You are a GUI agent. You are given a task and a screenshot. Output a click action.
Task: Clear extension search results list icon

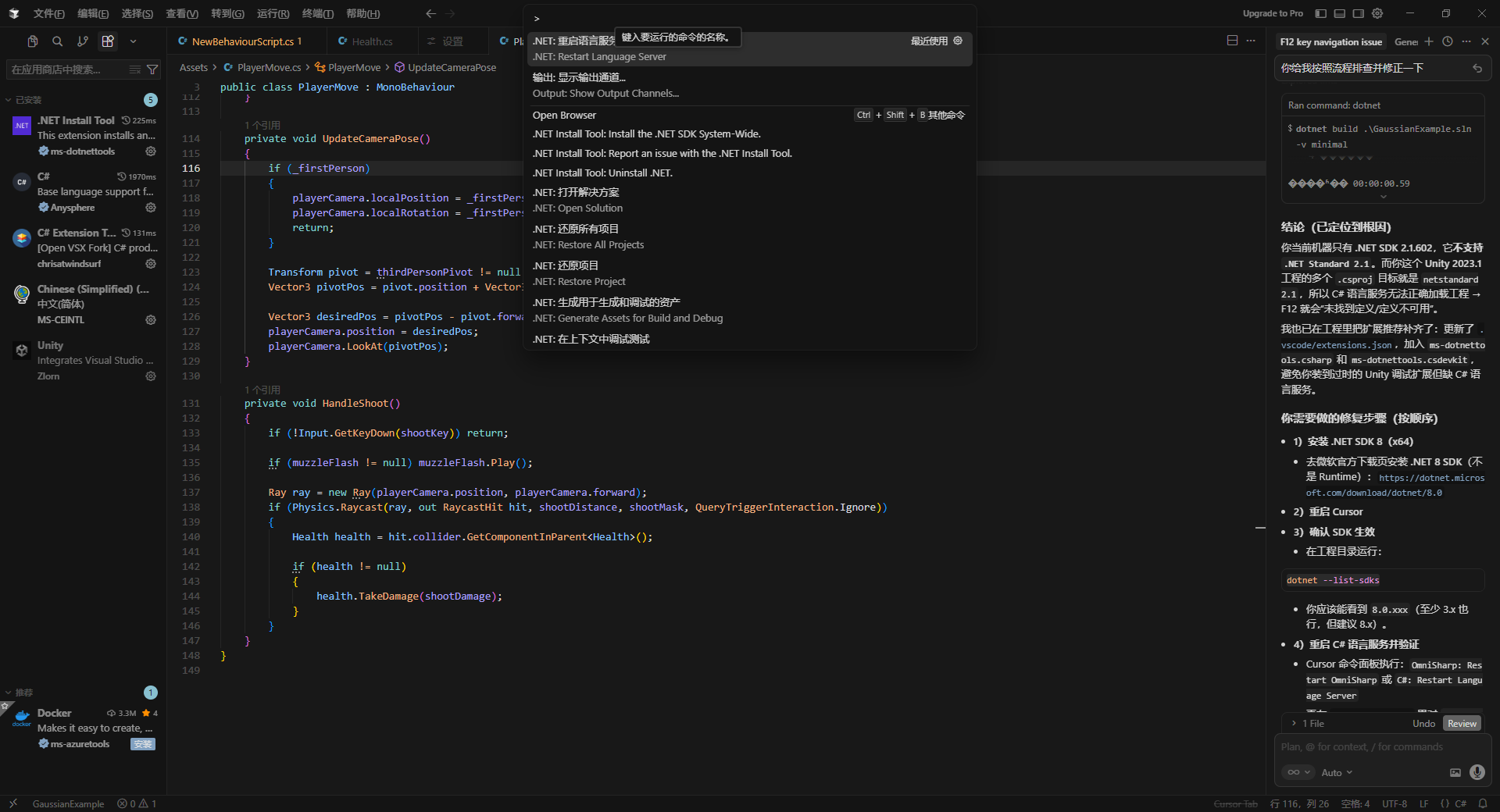click(x=135, y=69)
